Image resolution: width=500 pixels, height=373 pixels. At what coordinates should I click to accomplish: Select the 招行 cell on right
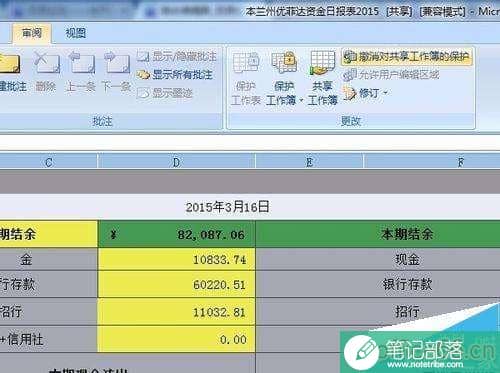click(378, 312)
